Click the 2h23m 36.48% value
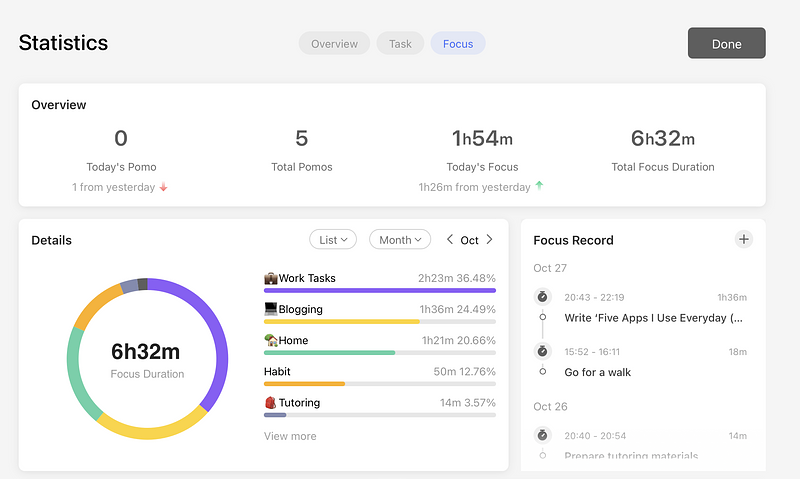 tap(457, 278)
